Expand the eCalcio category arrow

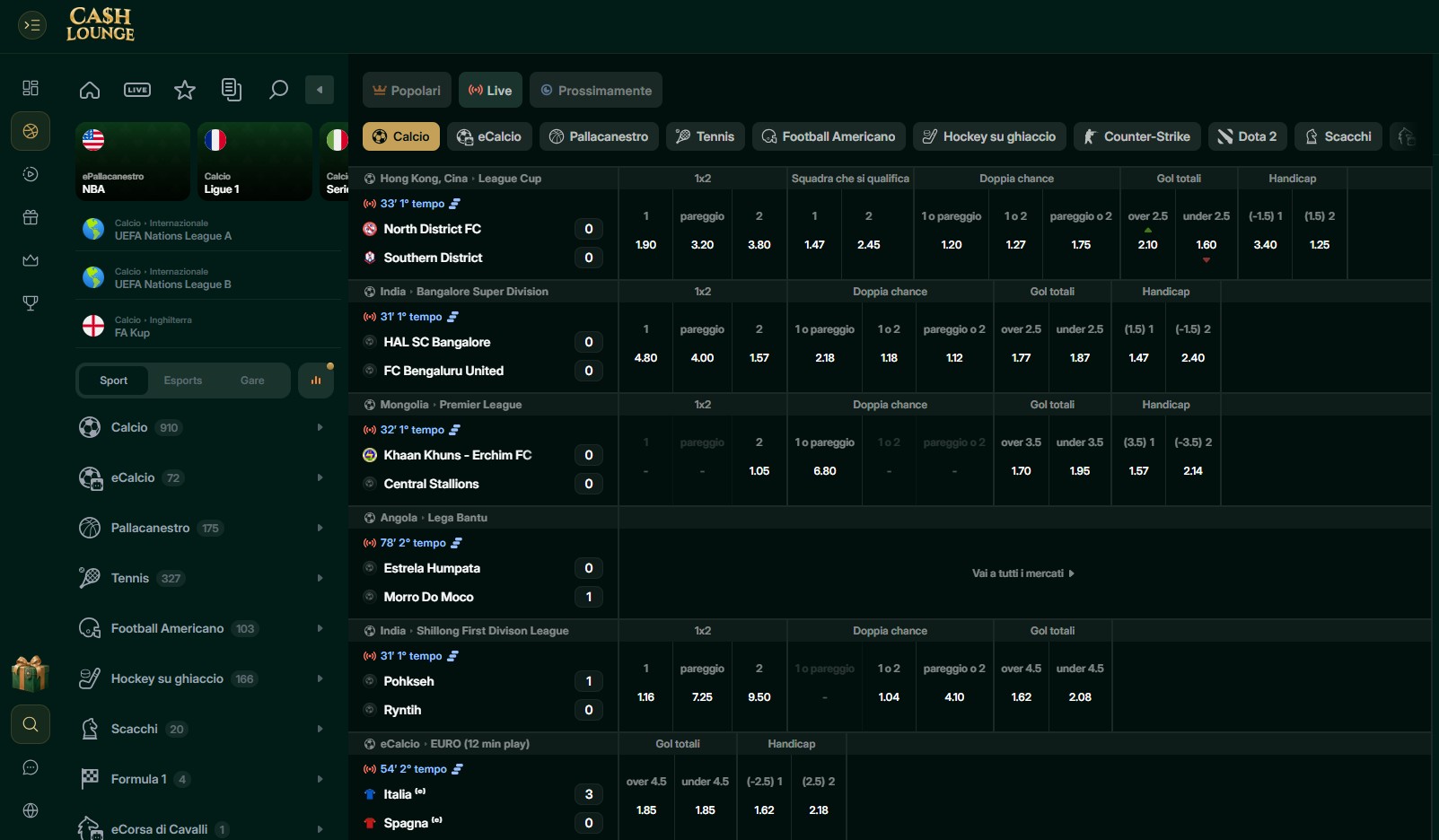pyautogui.click(x=320, y=477)
